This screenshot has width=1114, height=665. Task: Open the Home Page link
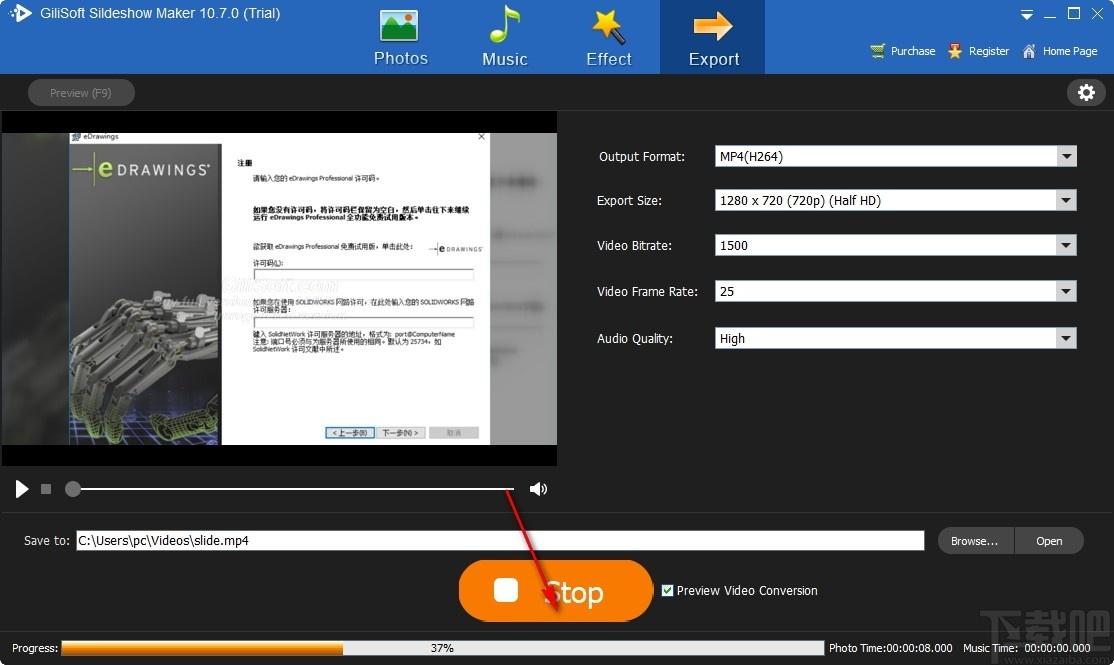(1059, 51)
